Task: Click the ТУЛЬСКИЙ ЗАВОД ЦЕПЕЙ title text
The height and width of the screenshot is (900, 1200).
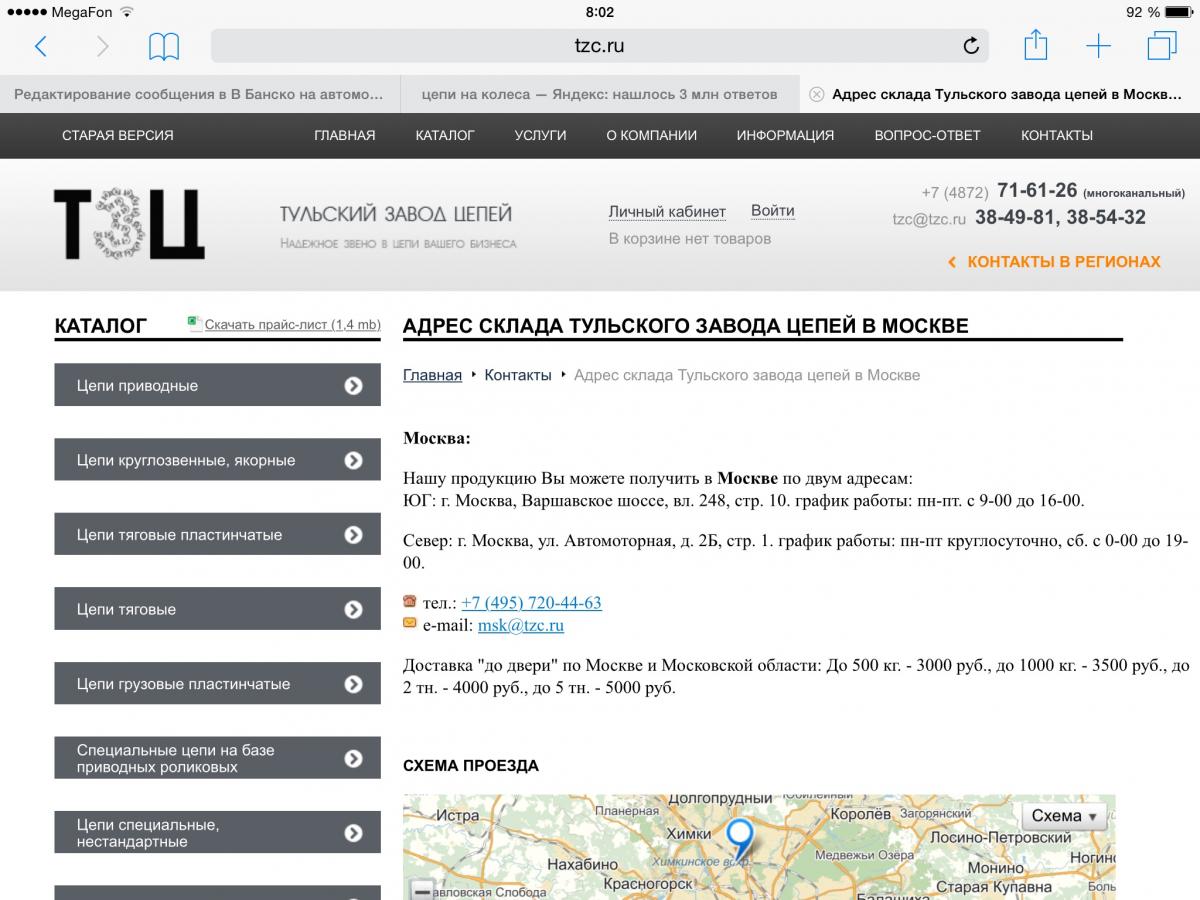Action: point(396,214)
